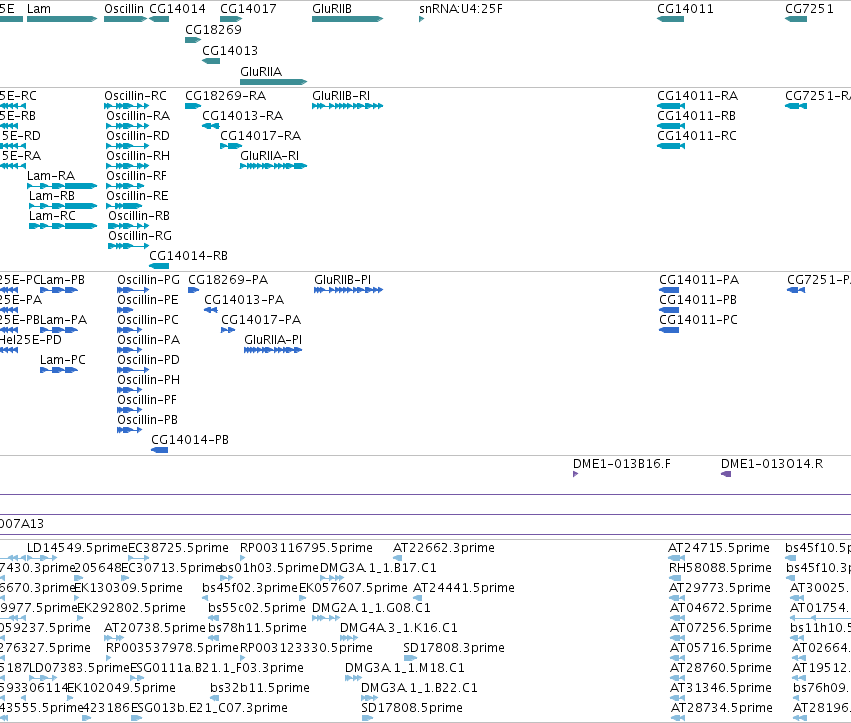Select the DMG3A1_1.M18.C1 EST
Image resolution: width=851 pixels, height=723 pixels.
pos(353,678)
